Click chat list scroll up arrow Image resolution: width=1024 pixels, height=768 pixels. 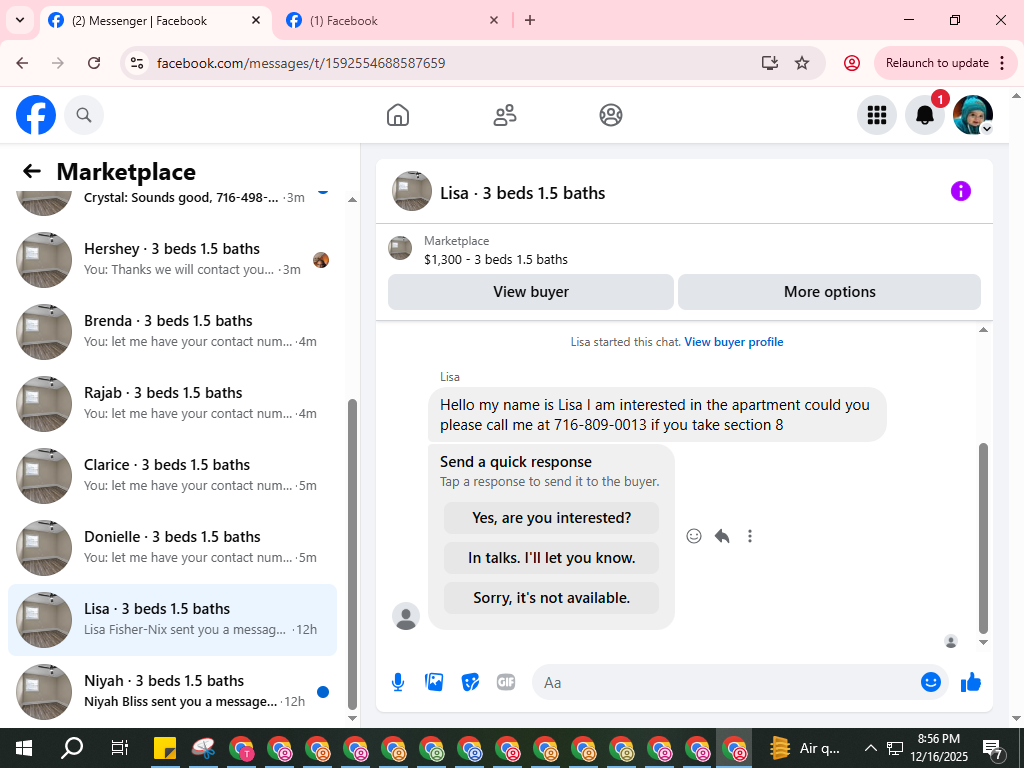(353, 199)
